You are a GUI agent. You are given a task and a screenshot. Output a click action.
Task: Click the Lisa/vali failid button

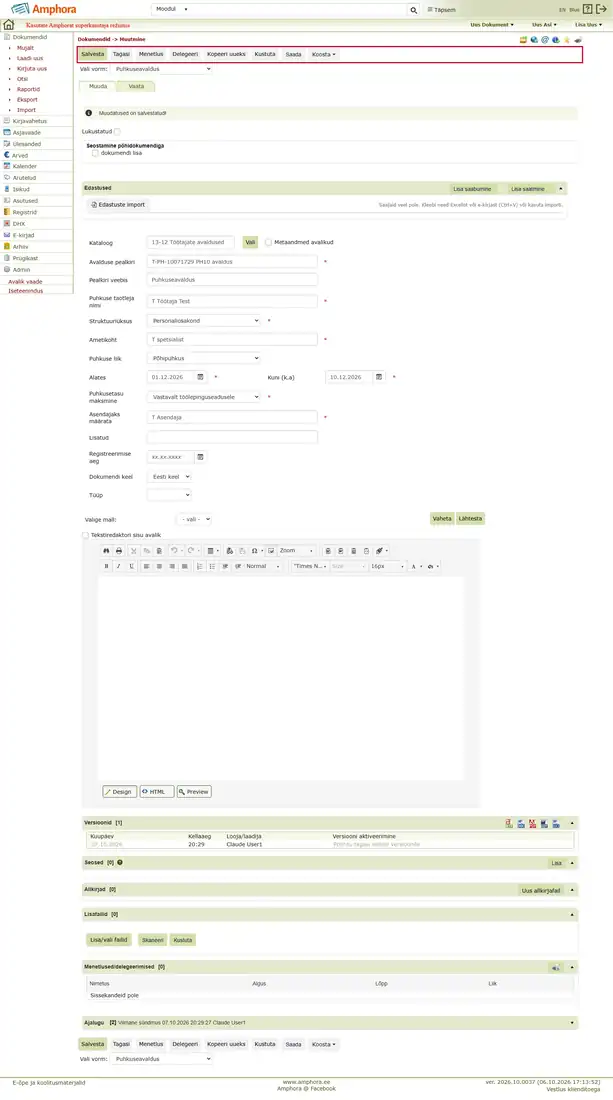(x=109, y=939)
